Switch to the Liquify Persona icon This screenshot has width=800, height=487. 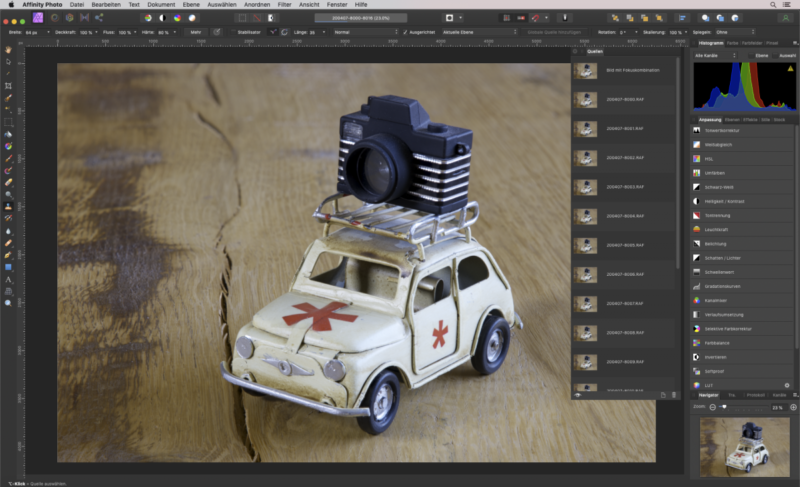pos(55,18)
